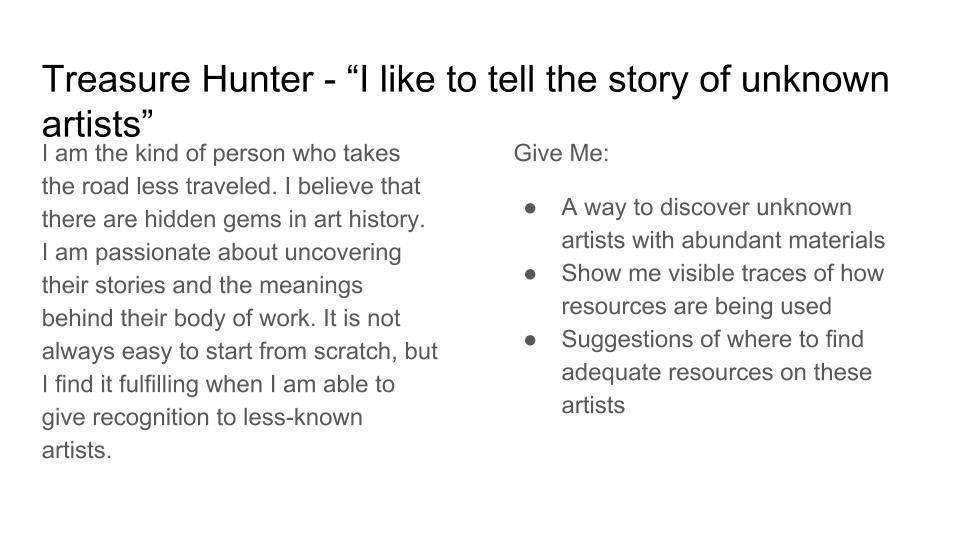Click bullet before 'Show me visible traces'

(x=530, y=274)
